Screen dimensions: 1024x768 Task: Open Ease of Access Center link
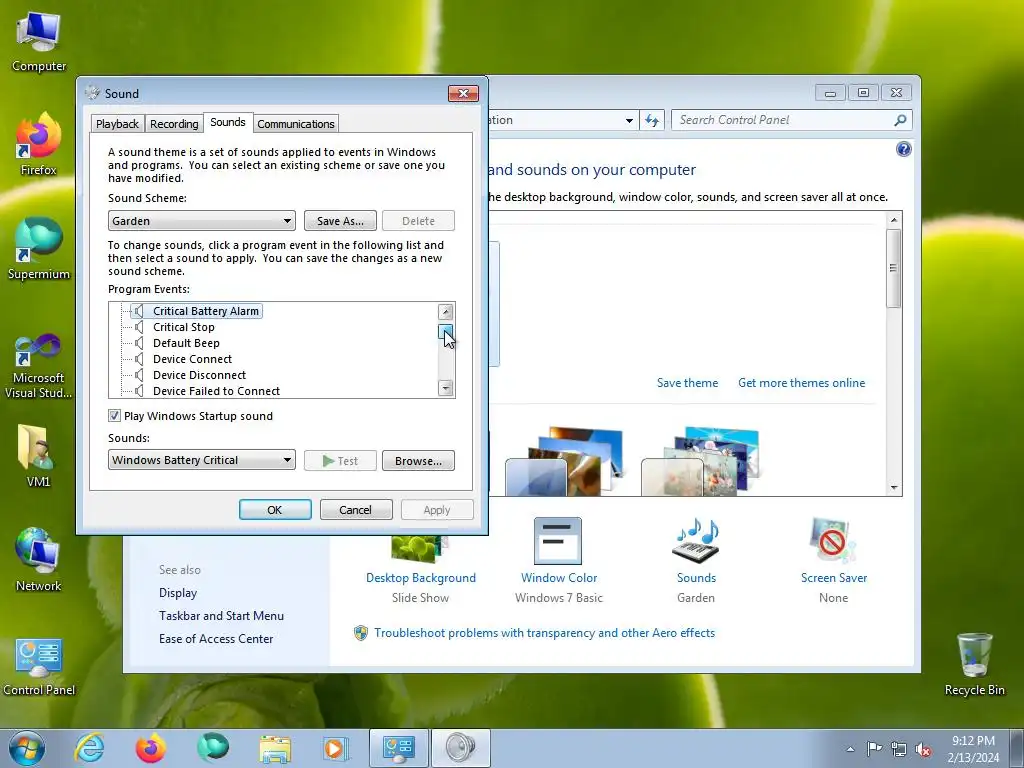(x=216, y=639)
